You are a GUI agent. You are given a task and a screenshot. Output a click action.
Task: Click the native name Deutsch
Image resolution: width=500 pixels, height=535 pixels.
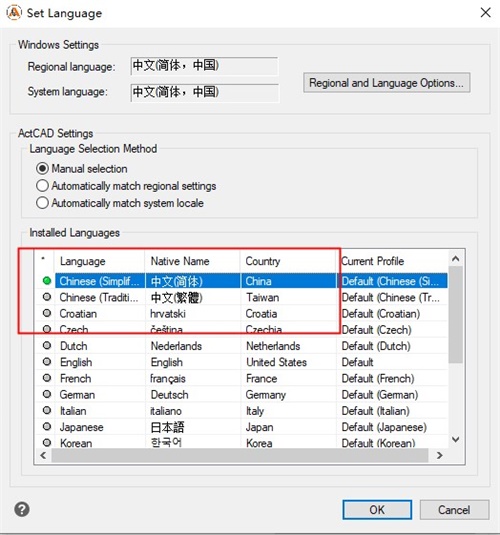point(170,394)
